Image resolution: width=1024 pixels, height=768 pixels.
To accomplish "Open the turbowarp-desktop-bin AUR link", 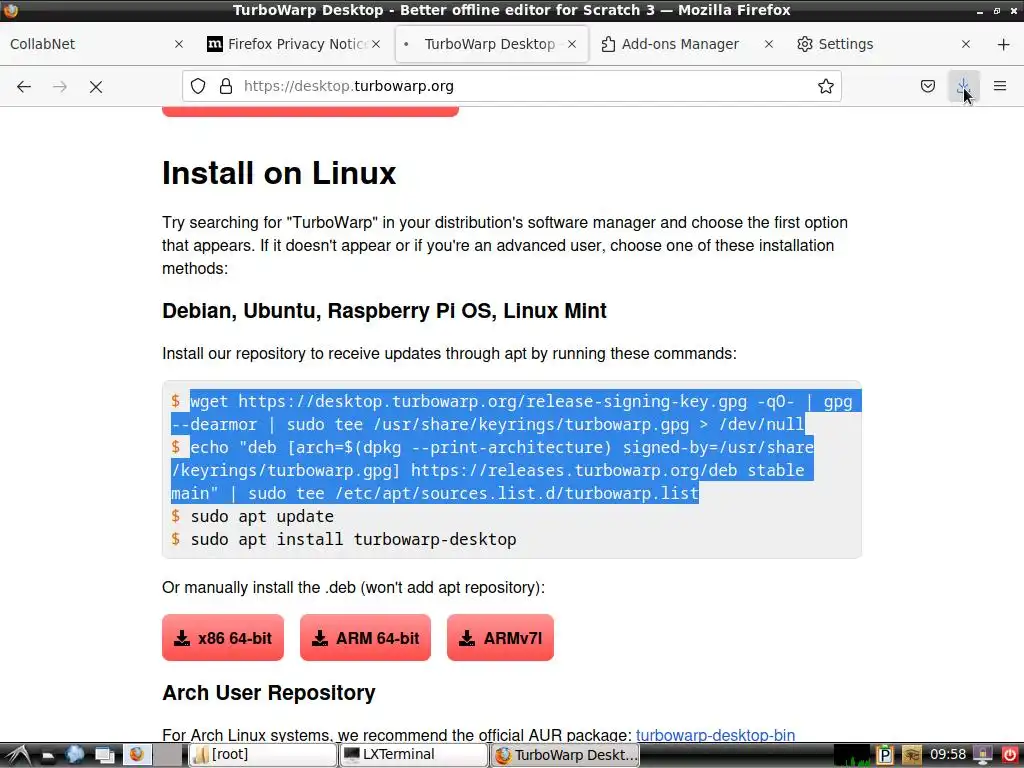I will (715, 735).
